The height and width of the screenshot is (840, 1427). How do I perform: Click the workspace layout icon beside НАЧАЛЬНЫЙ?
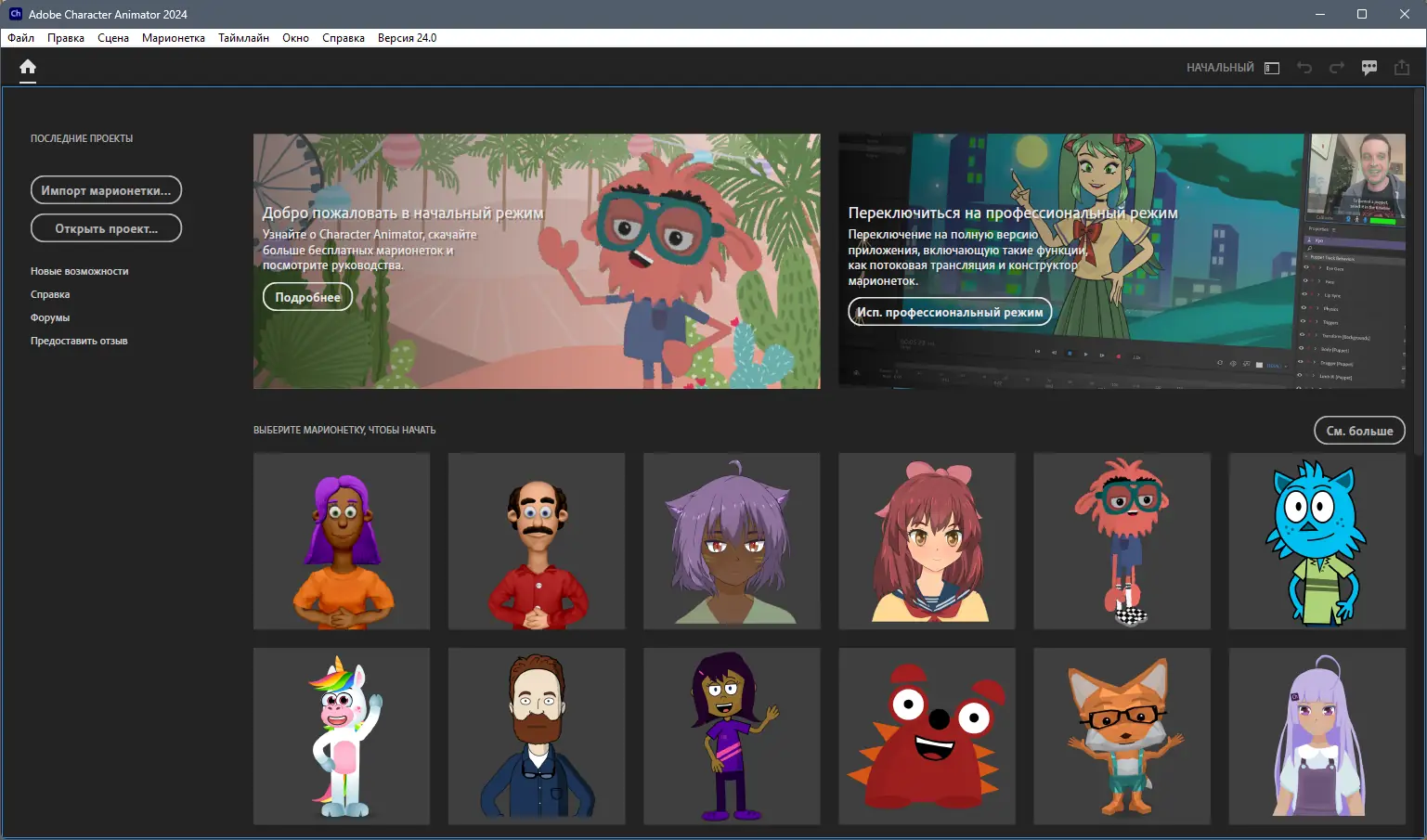1272,68
